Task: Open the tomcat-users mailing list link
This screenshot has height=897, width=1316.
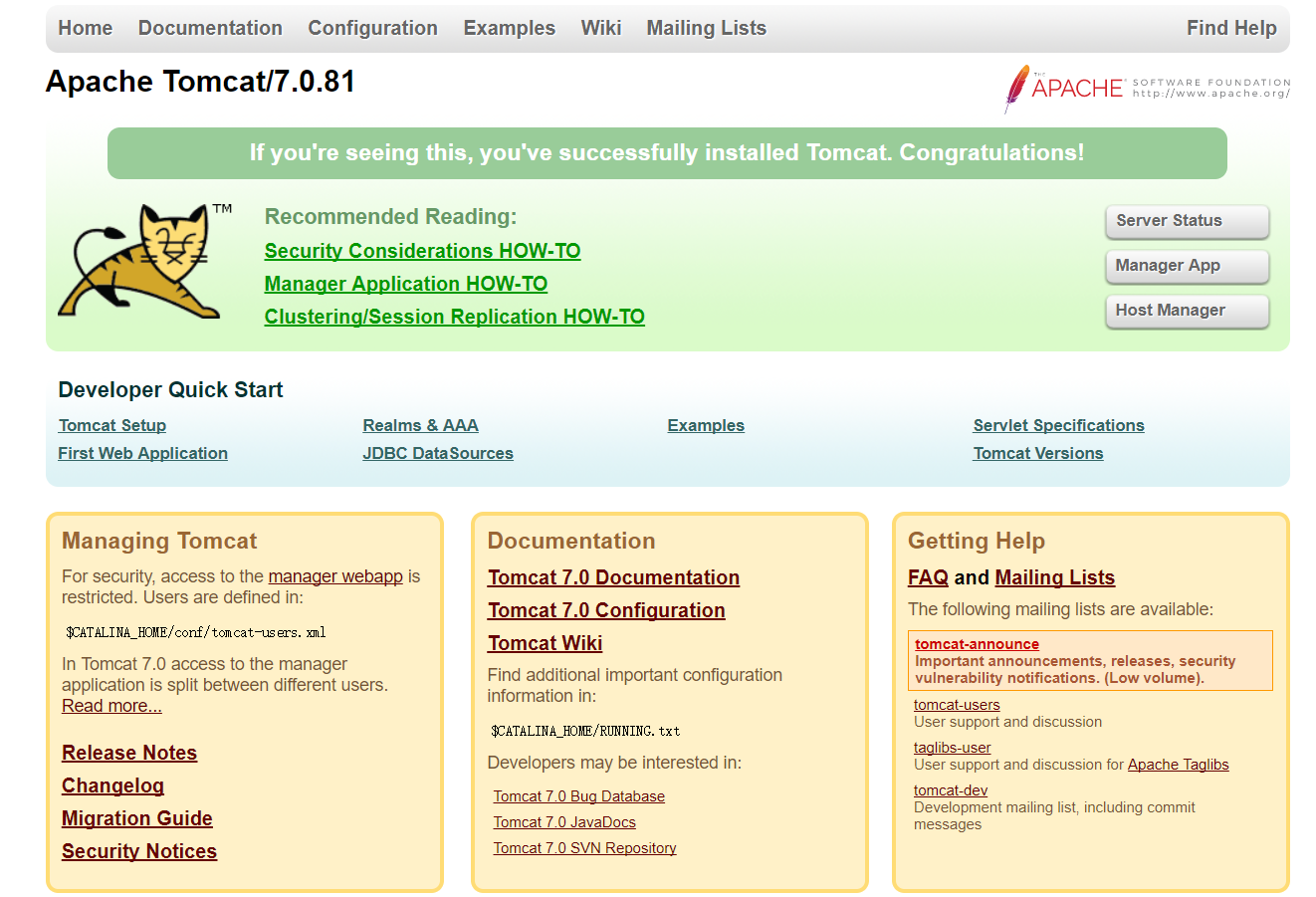Action: click(x=957, y=705)
